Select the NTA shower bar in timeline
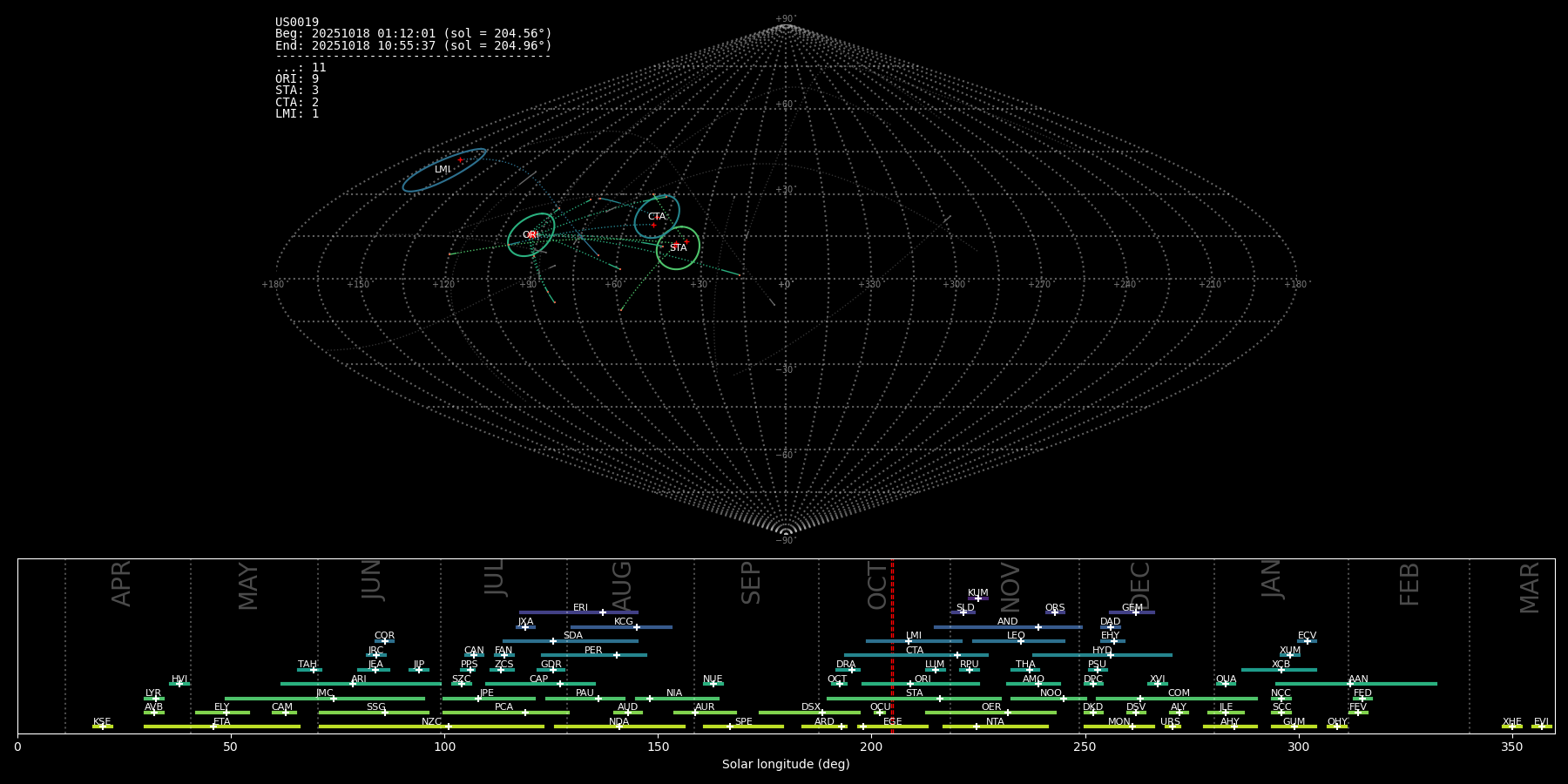Viewport: 1568px width, 784px height. [995, 727]
